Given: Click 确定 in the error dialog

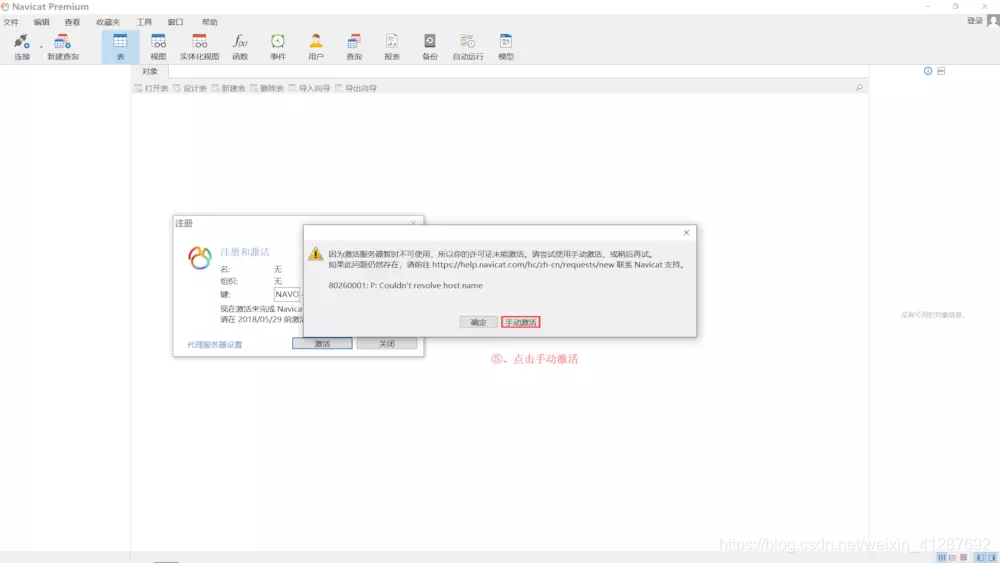Looking at the screenshot, I should click(478, 322).
